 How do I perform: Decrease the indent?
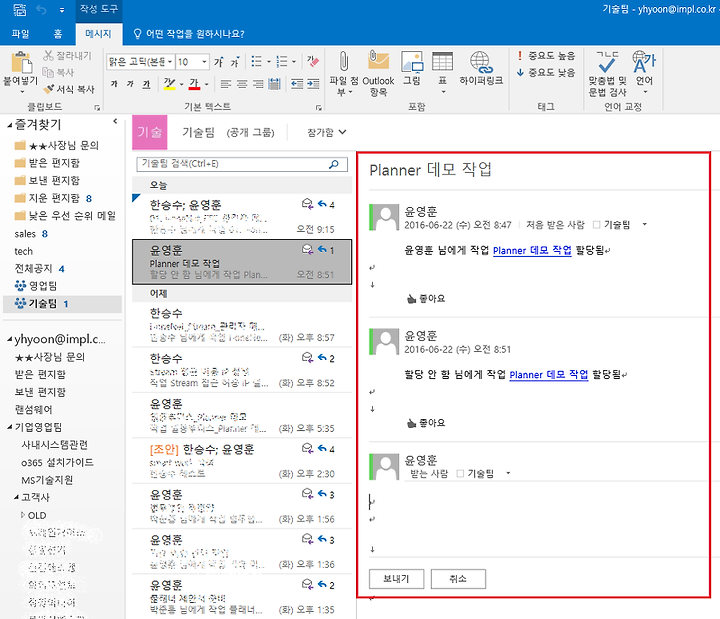297,84
